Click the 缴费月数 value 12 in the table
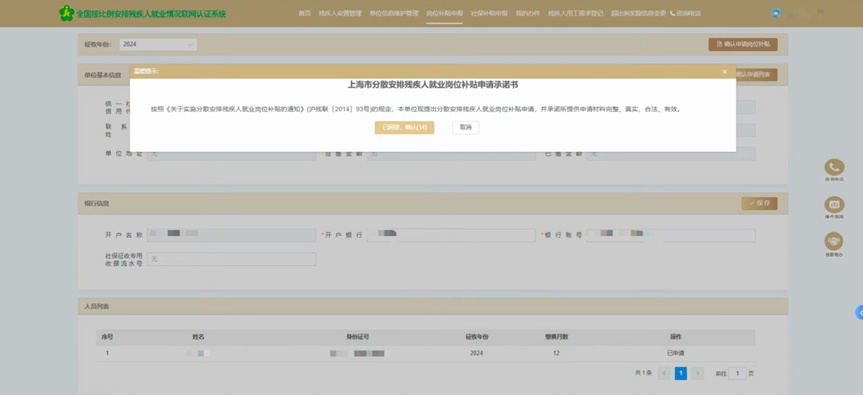The width and height of the screenshot is (863, 395). (x=556, y=353)
